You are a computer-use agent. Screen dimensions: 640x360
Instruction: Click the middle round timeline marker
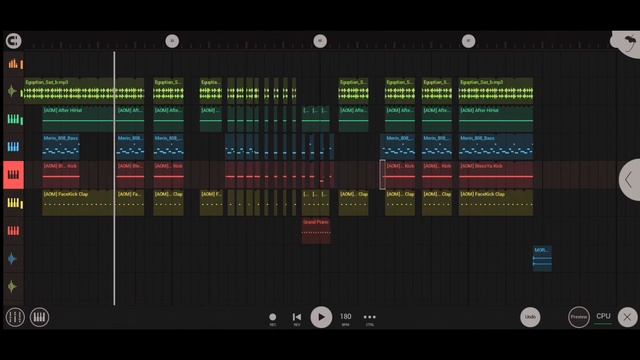320,41
